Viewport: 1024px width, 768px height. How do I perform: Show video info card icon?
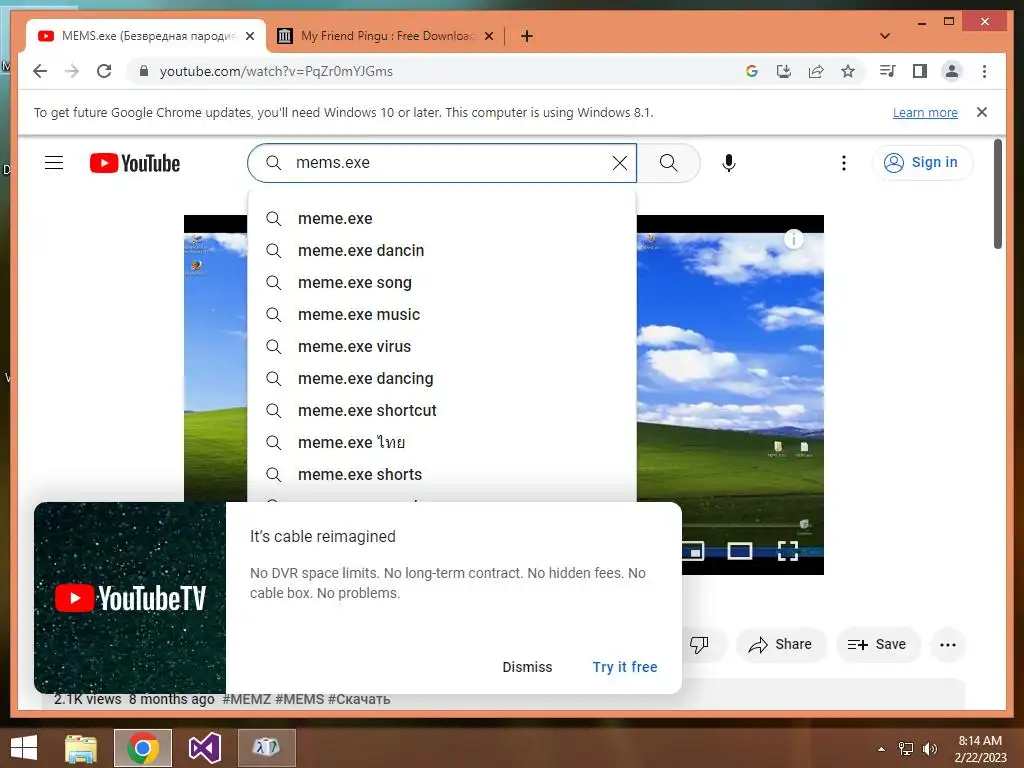click(793, 240)
